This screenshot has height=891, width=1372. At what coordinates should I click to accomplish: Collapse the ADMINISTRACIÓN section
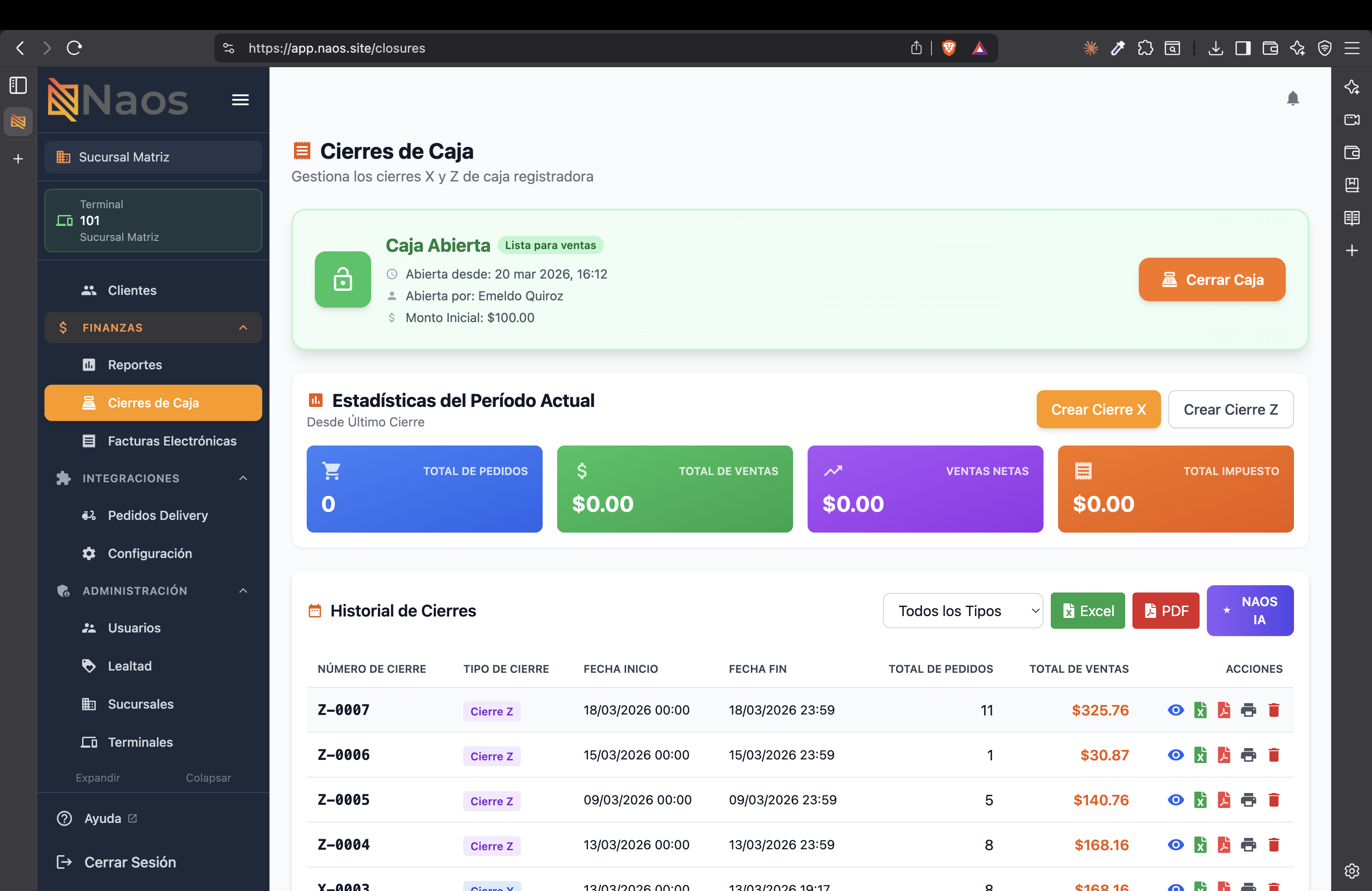click(x=153, y=590)
